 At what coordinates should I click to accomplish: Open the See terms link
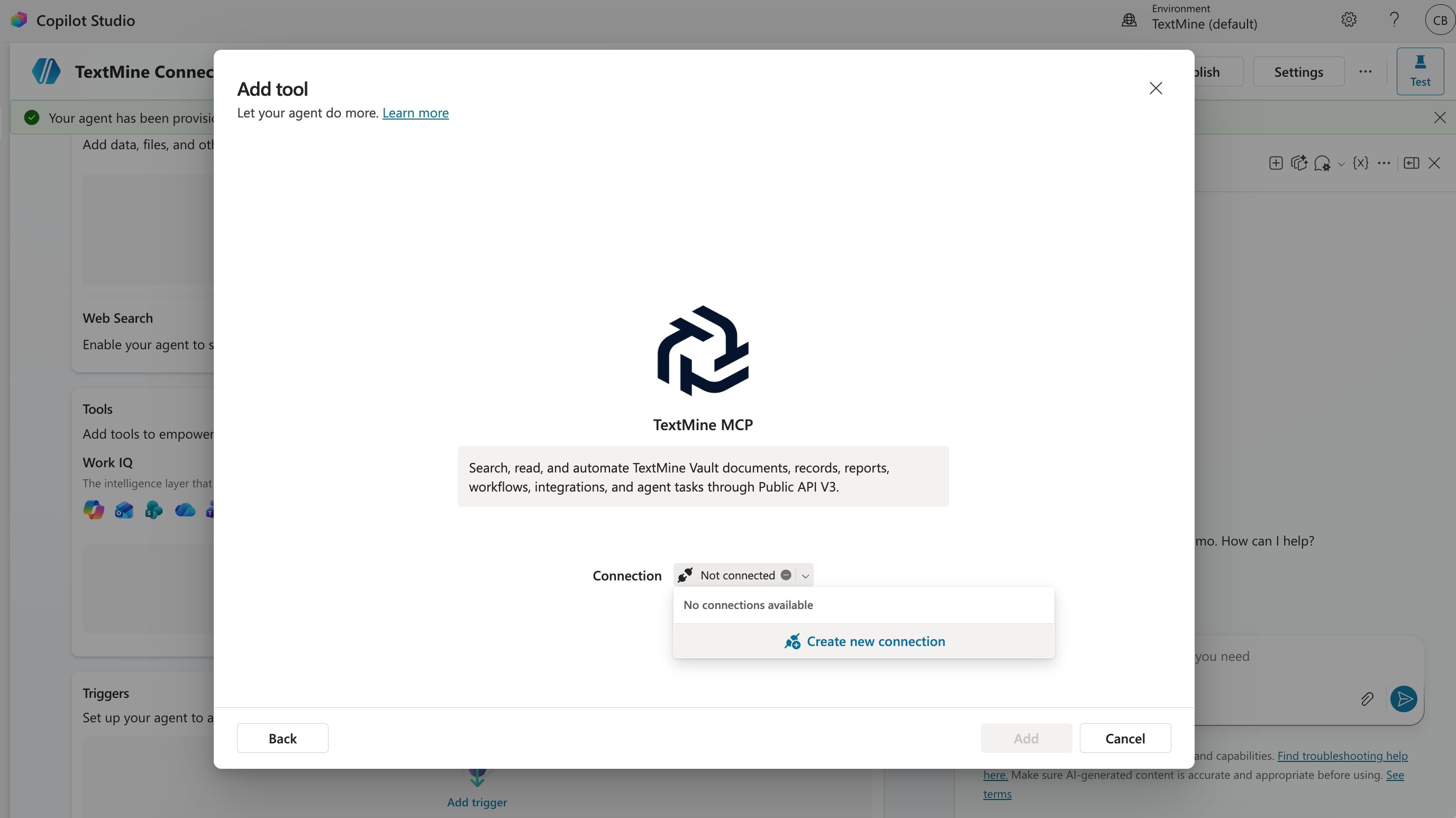coord(1395,775)
